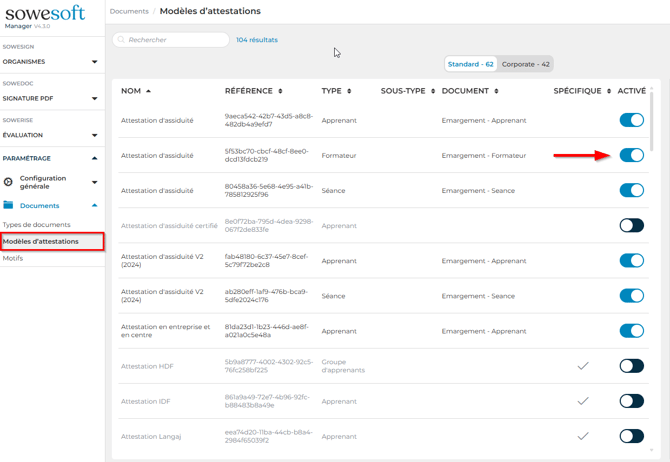Screen dimensions: 670x462
Task: Collapse the PARAMÉTRAGE section arrow
Action: coord(94,158)
